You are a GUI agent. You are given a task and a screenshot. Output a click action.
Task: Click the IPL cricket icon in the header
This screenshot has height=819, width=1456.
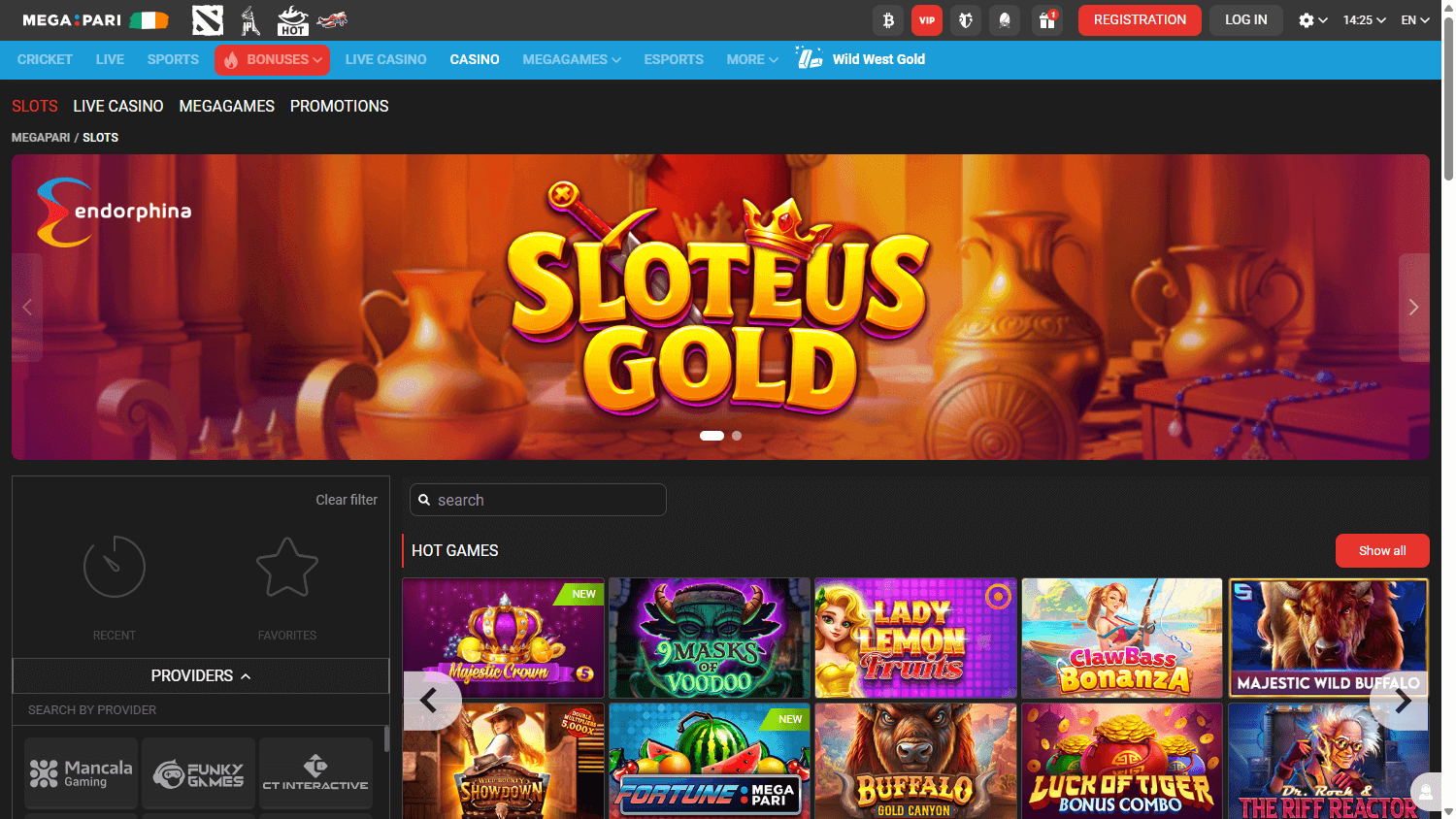[248, 19]
